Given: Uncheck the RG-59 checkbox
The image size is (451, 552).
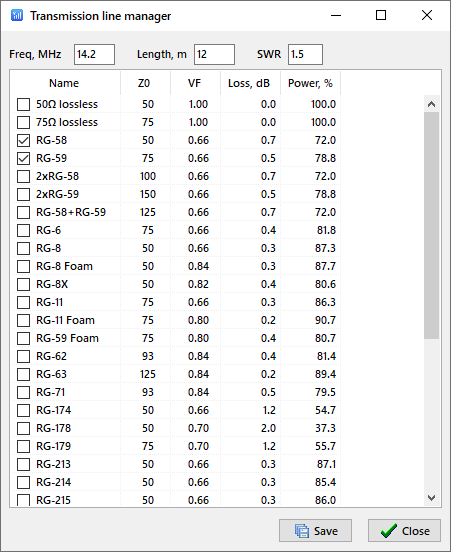Looking at the screenshot, I should point(24,158).
